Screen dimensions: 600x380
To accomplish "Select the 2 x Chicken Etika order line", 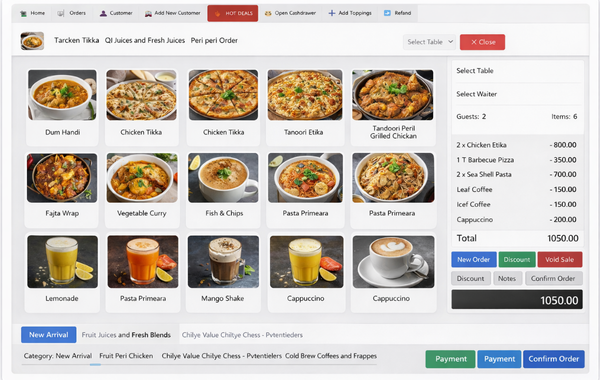I will pos(516,145).
